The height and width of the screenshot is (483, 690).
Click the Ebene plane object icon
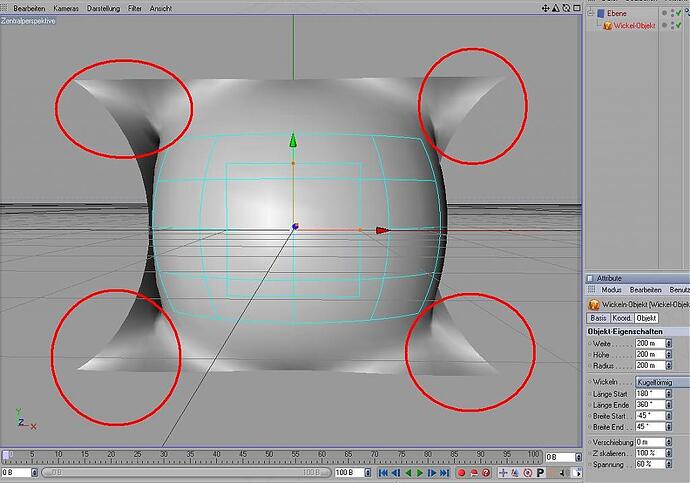pyautogui.click(x=600, y=14)
